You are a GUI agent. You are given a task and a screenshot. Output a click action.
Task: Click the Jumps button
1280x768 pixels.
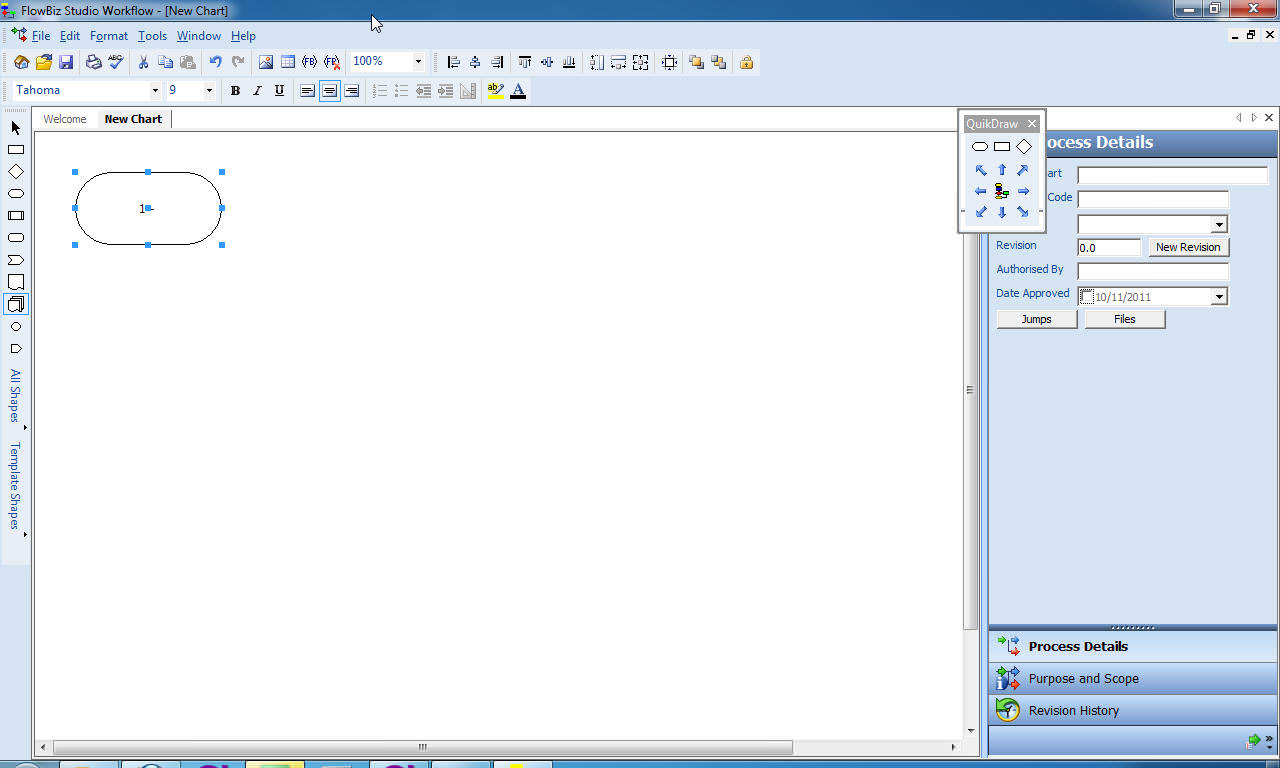click(x=1037, y=319)
